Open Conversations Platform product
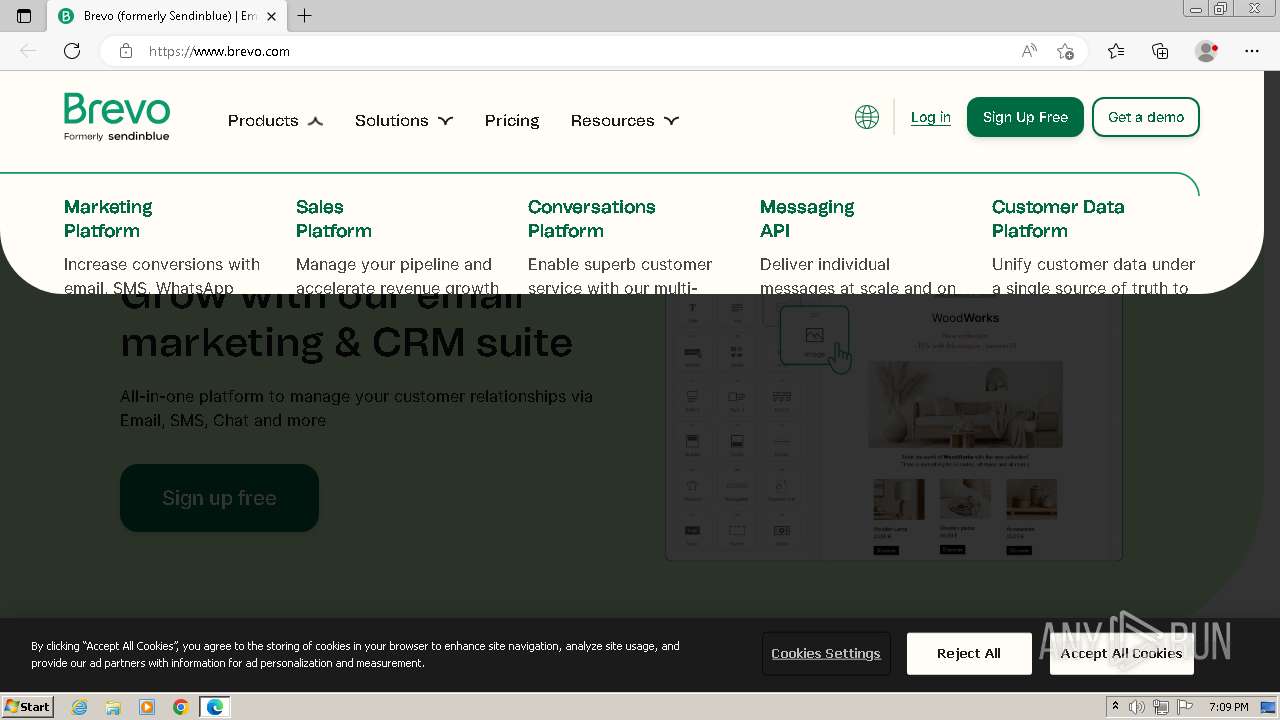The height and width of the screenshot is (720, 1280). click(592, 219)
